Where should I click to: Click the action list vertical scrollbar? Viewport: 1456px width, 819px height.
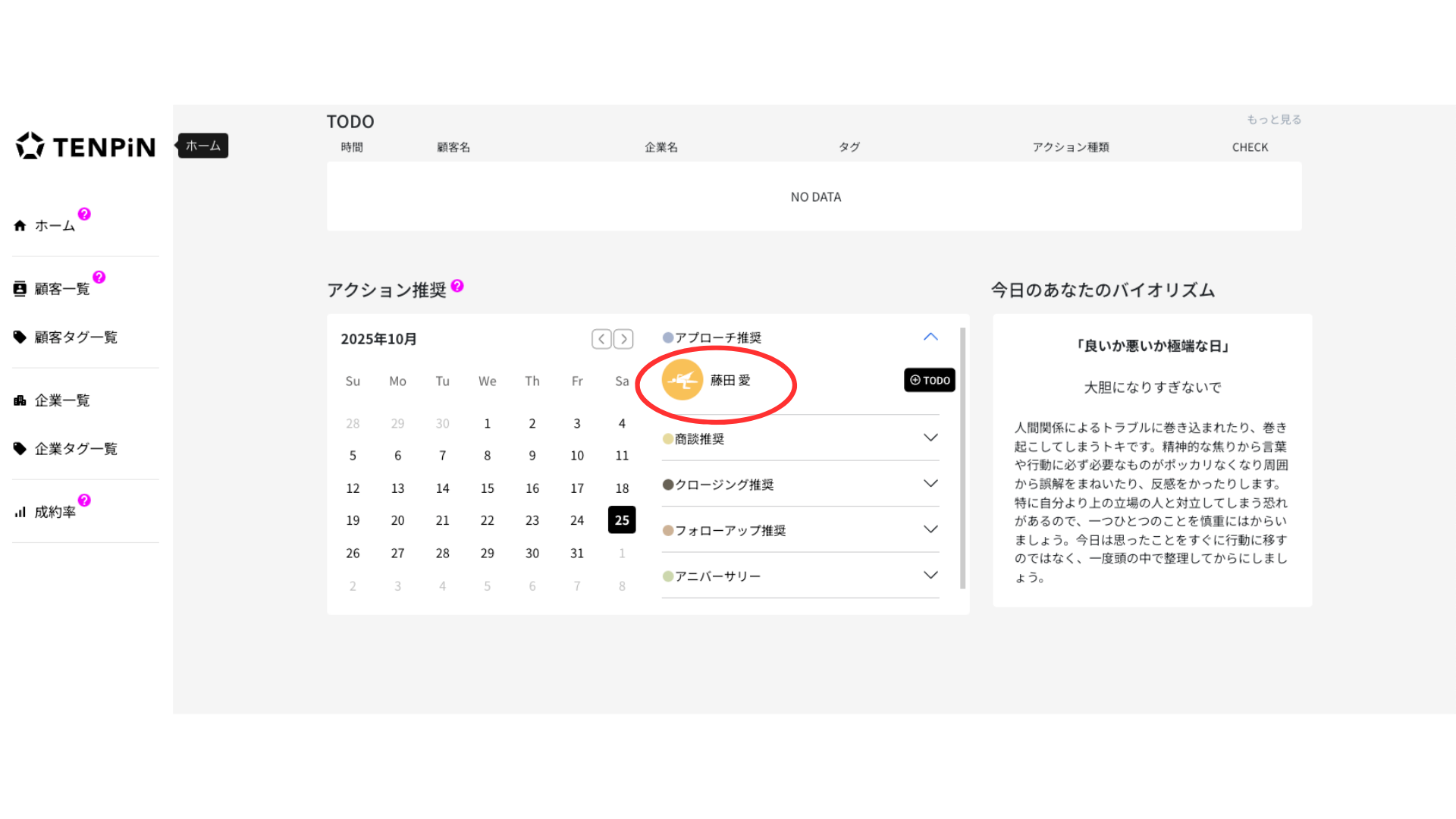click(x=962, y=458)
